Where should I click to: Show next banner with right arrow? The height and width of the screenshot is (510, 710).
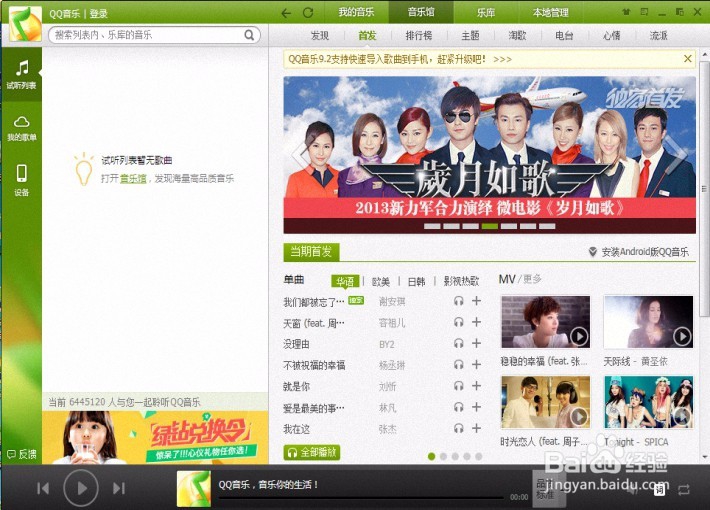pos(677,155)
